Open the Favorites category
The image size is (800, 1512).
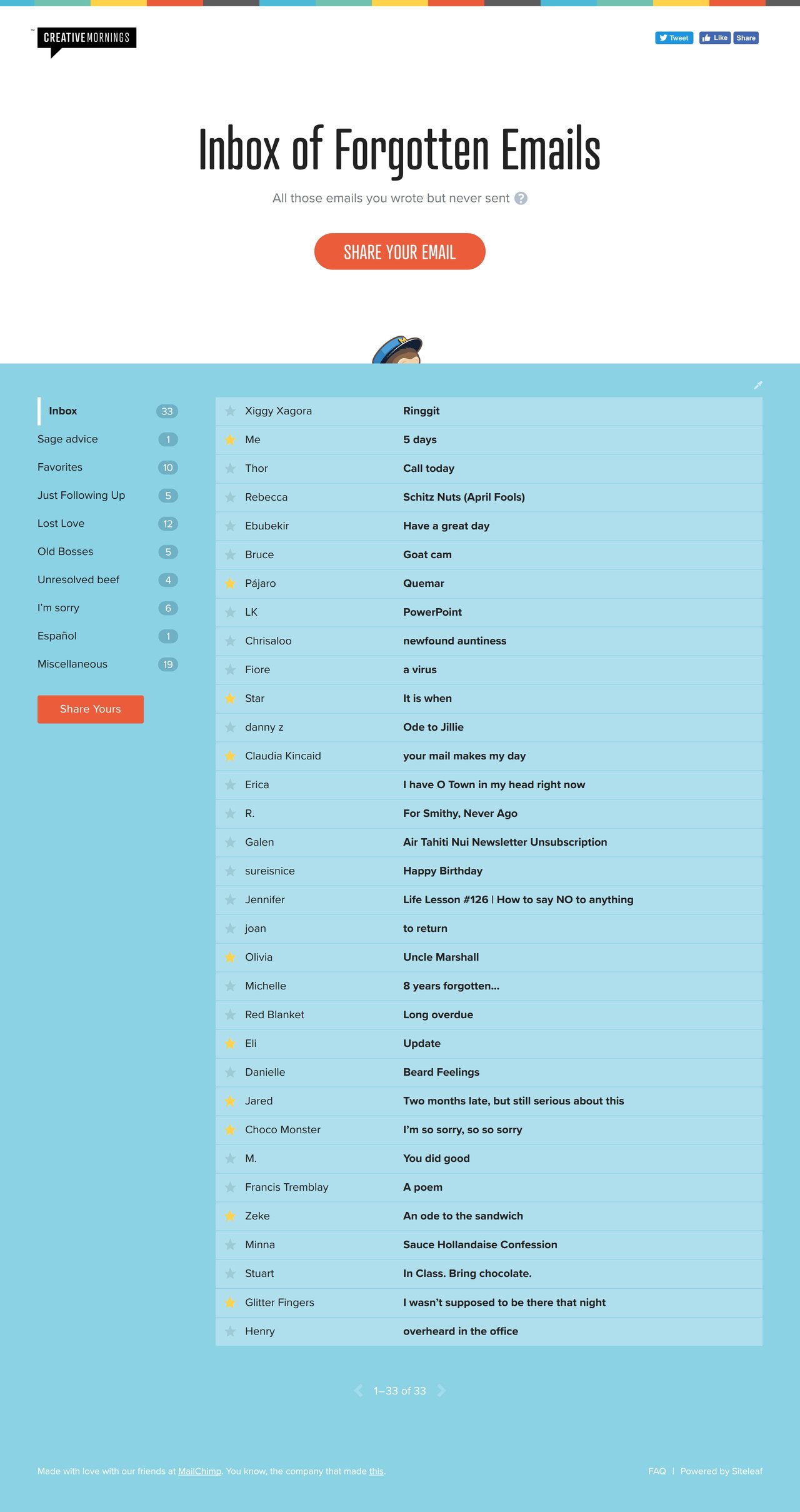click(107, 468)
